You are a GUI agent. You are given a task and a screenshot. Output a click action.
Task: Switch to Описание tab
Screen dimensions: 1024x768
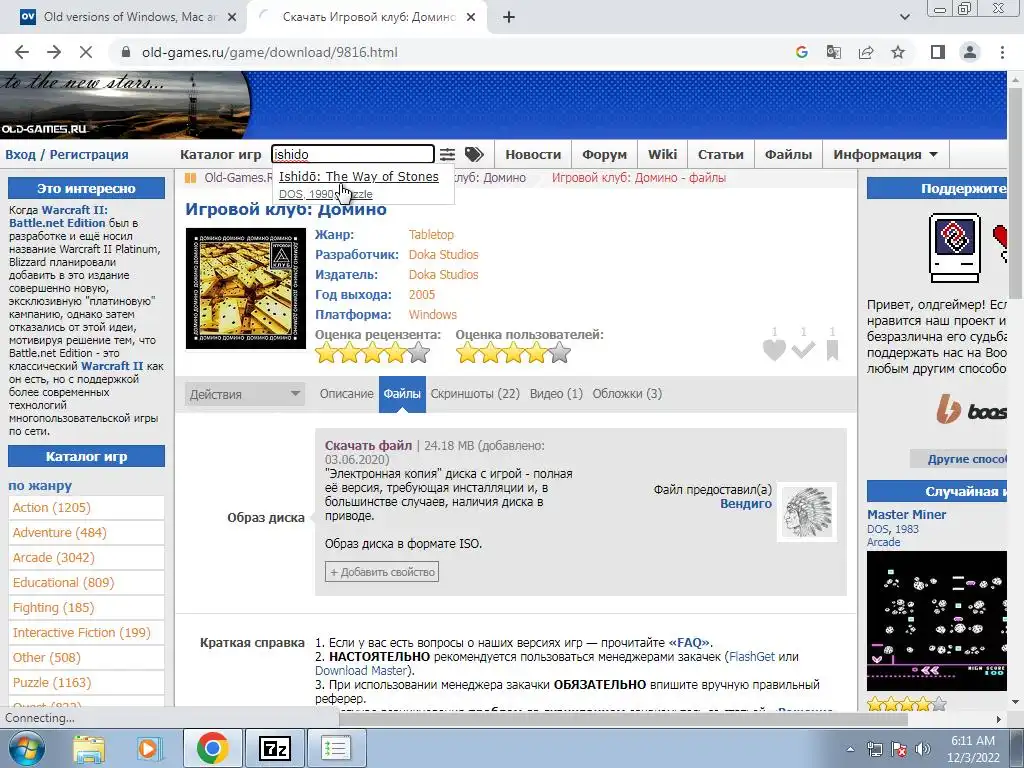346,394
